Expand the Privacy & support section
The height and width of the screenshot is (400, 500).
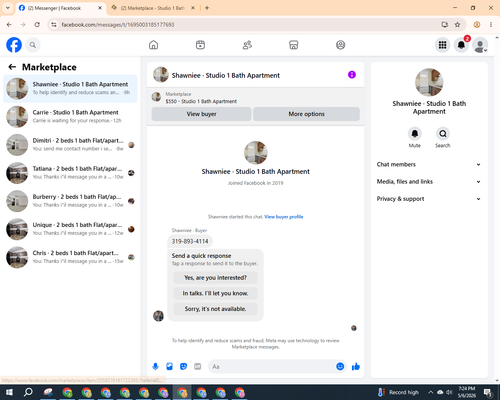(429, 199)
